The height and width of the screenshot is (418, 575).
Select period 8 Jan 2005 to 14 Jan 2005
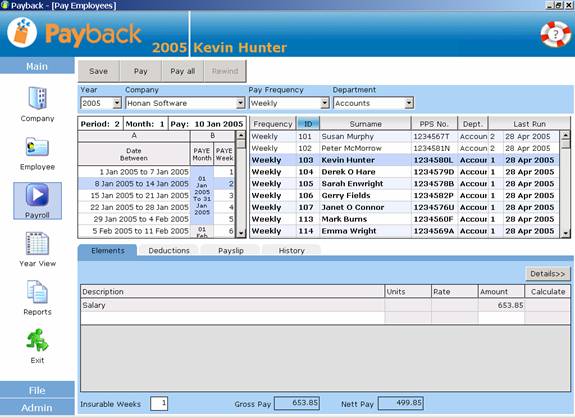(x=134, y=183)
